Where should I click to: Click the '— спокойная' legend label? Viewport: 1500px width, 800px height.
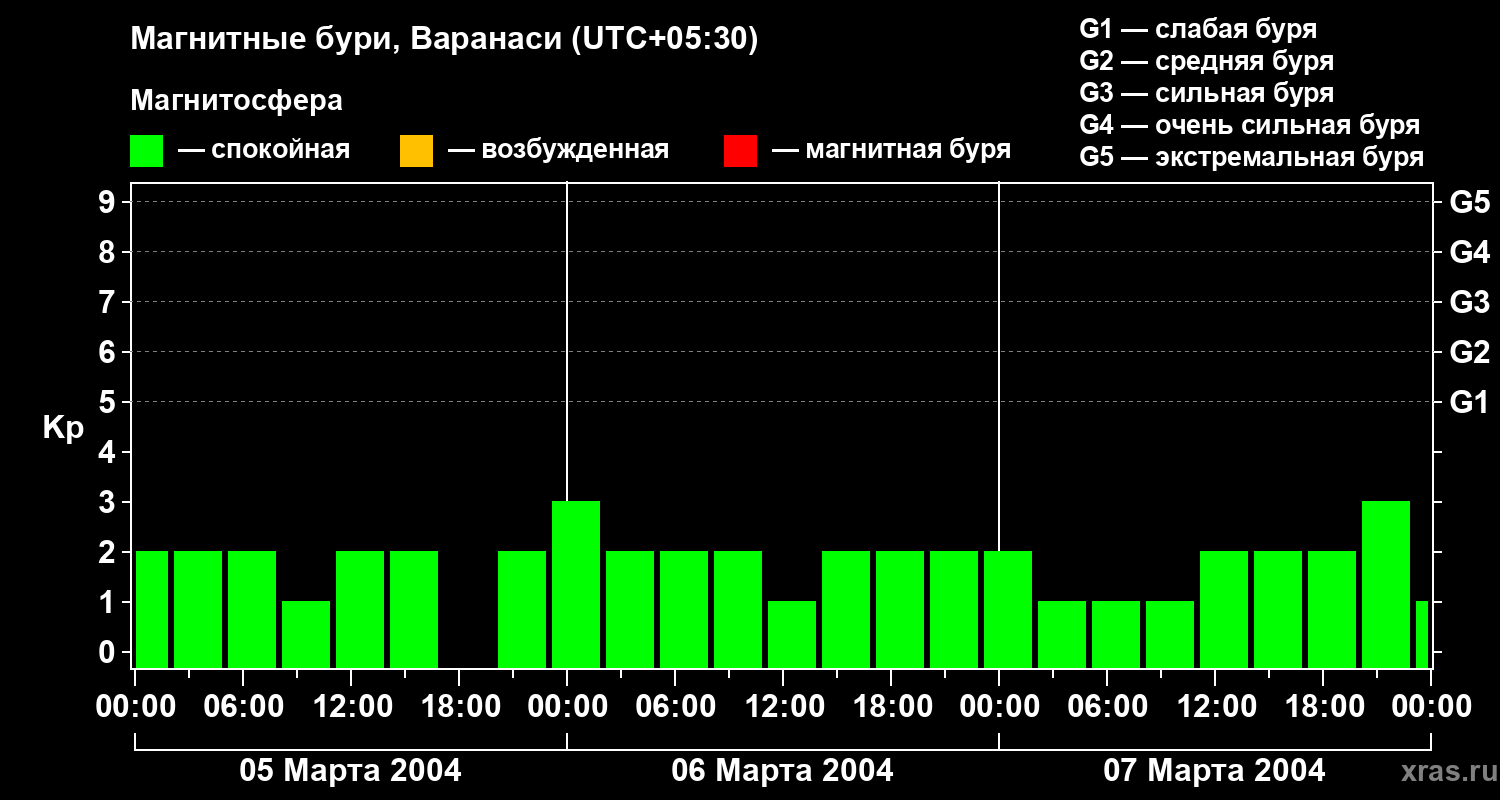point(264,151)
